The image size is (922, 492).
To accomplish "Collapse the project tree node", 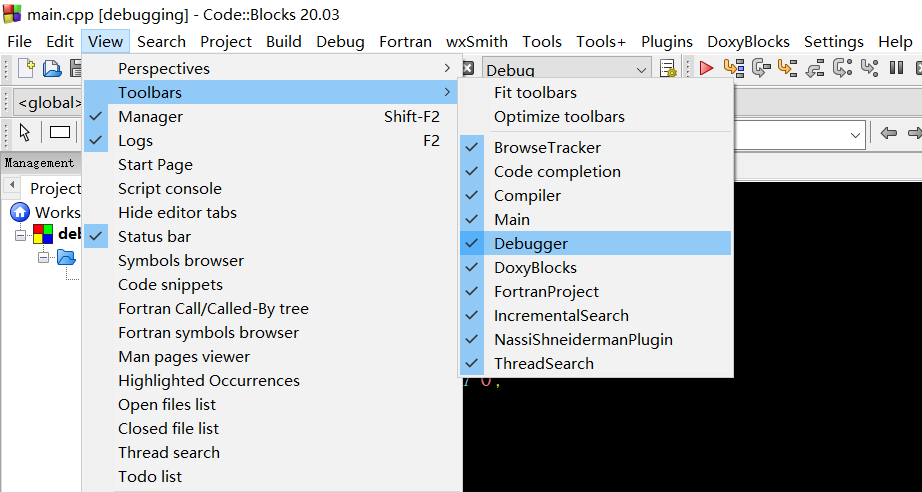I will pyautogui.click(x=21, y=235).
